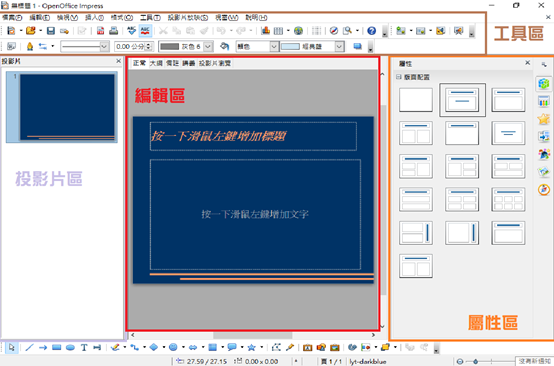Close the Properties sidebar panel
The width and height of the screenshot is (554, 366).
pyautogui.click(x=527, y=63)
